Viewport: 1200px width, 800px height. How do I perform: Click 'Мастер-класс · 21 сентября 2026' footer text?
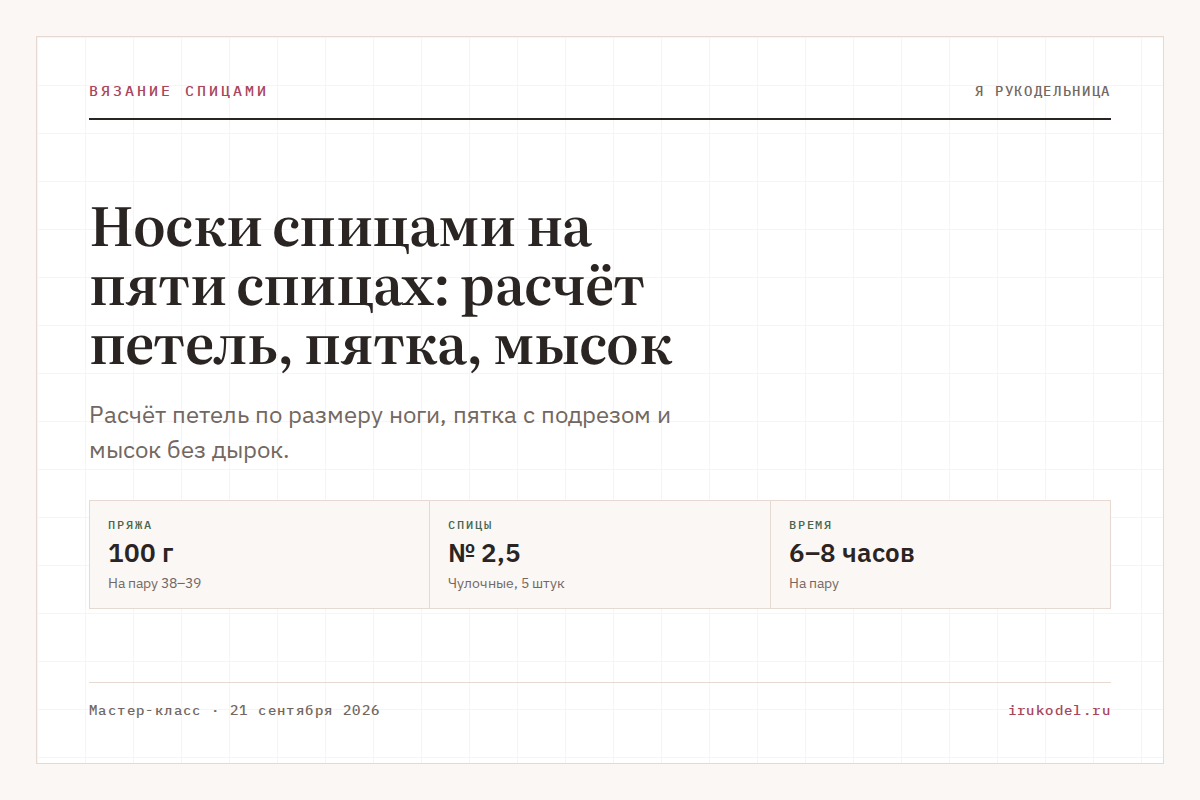tap(234, 711)
